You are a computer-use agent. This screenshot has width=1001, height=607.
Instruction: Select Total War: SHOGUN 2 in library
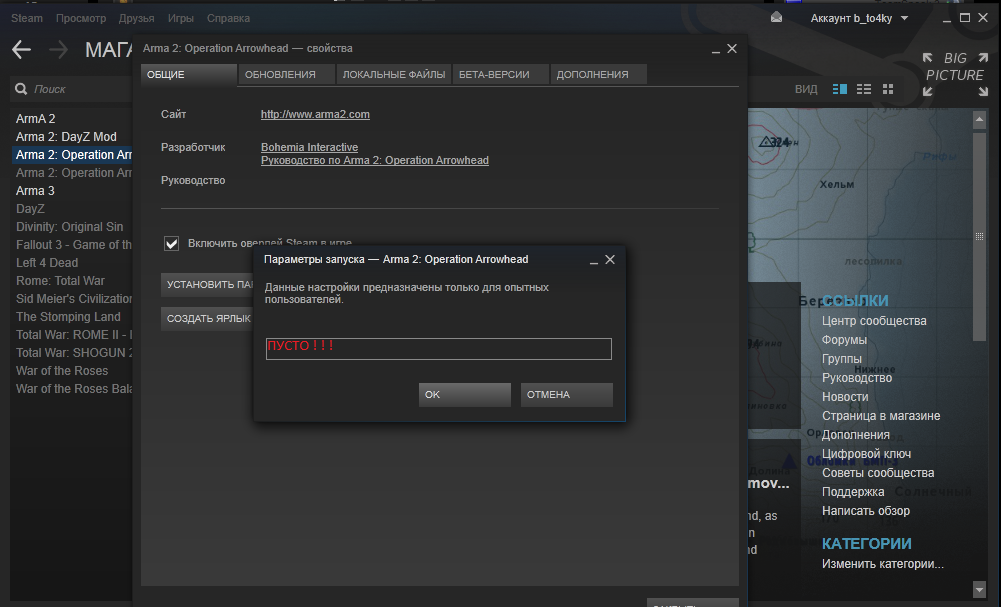[x=73, y=352]
